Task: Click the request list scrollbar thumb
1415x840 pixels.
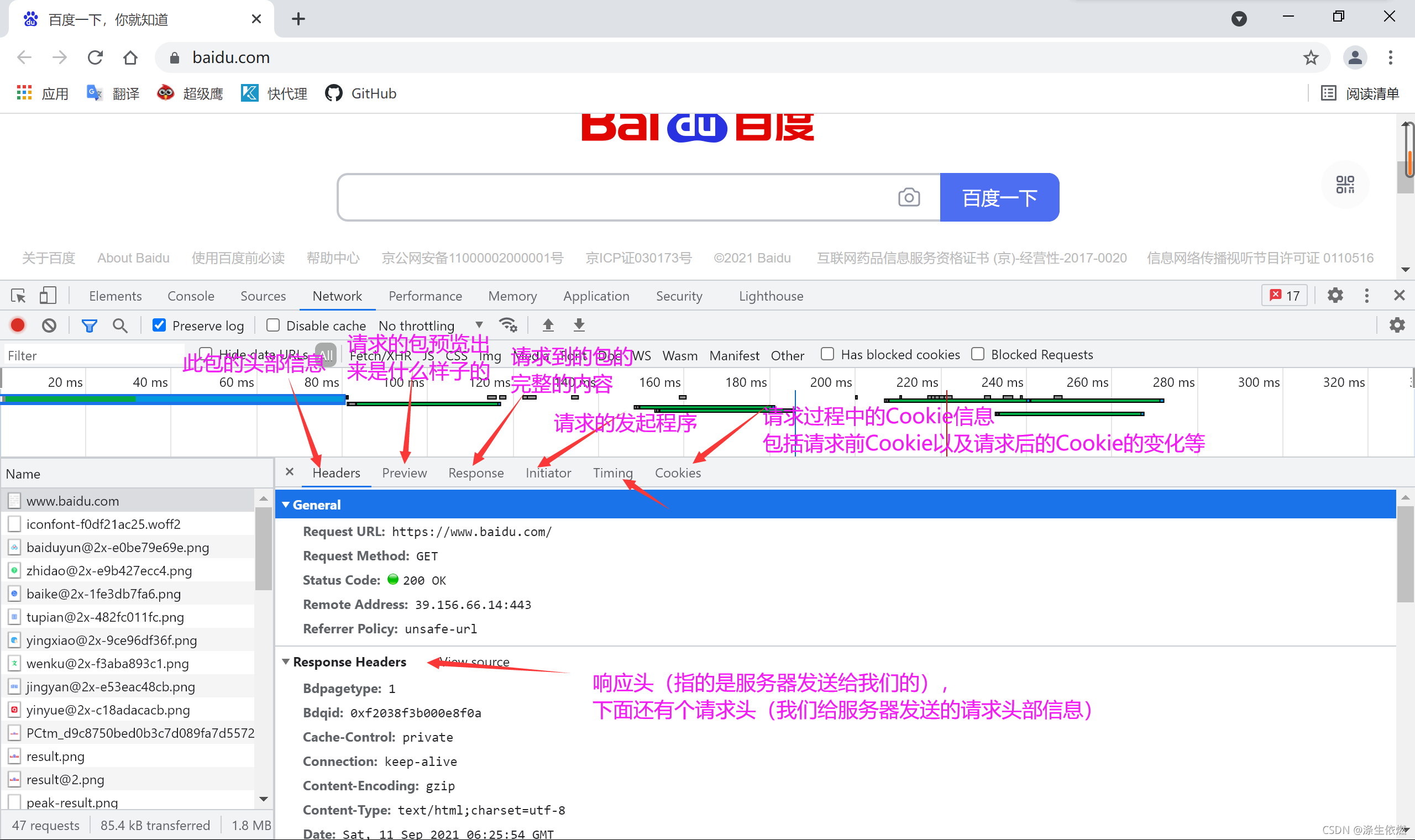Action: [263, 549]
